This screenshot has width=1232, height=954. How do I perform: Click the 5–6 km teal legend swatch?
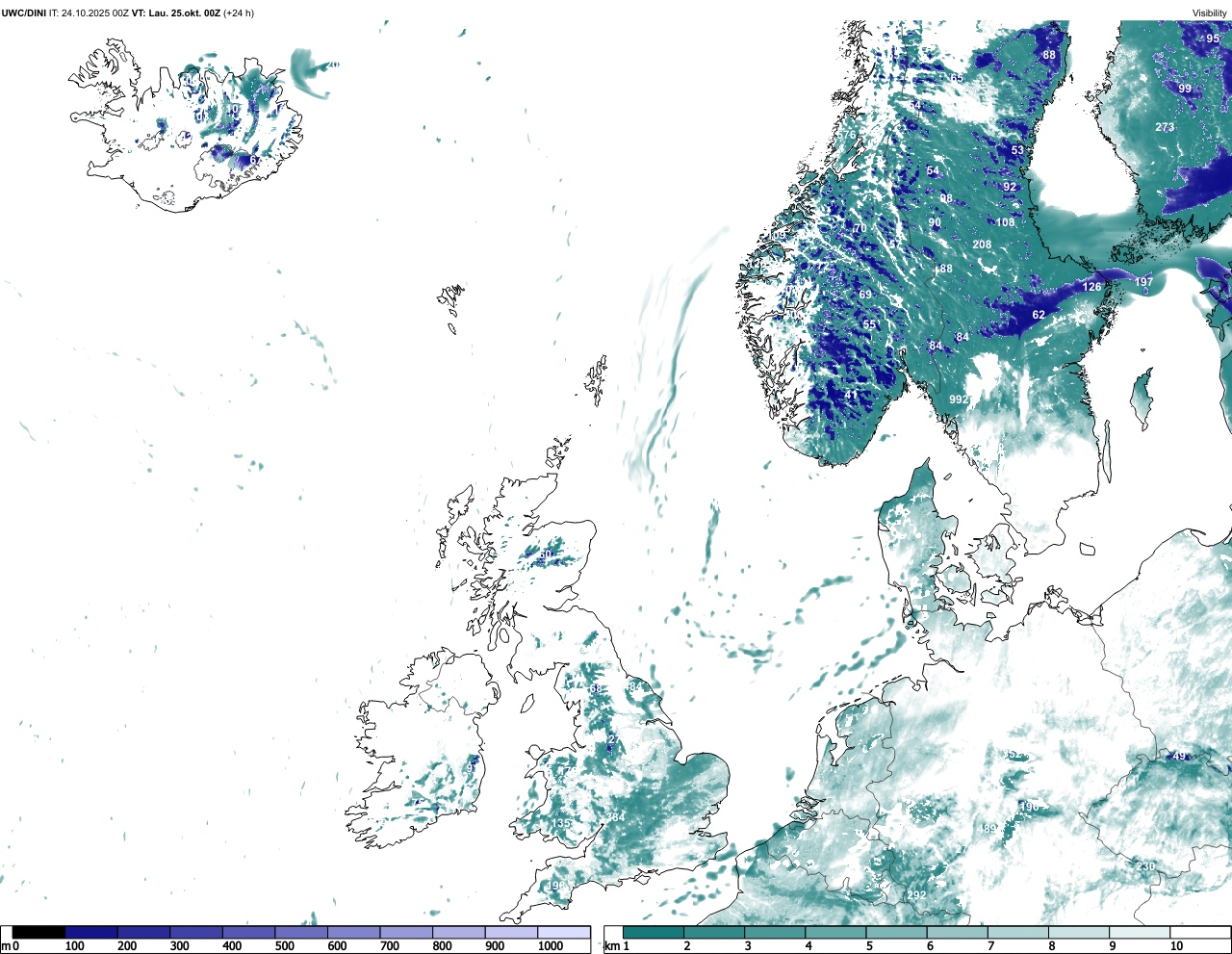coord(896,933)
